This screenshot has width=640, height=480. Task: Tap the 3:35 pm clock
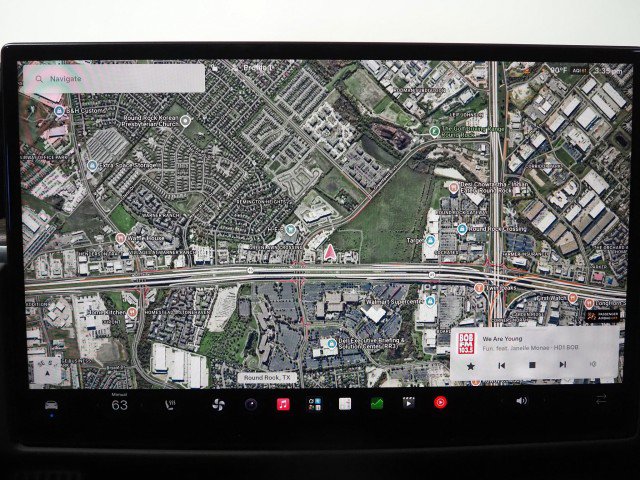608,71
